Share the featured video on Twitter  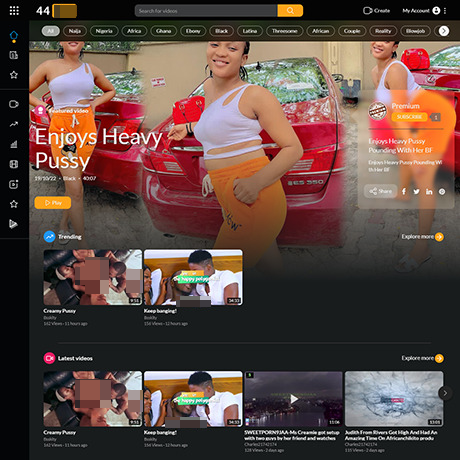click(x=416, y=191)
